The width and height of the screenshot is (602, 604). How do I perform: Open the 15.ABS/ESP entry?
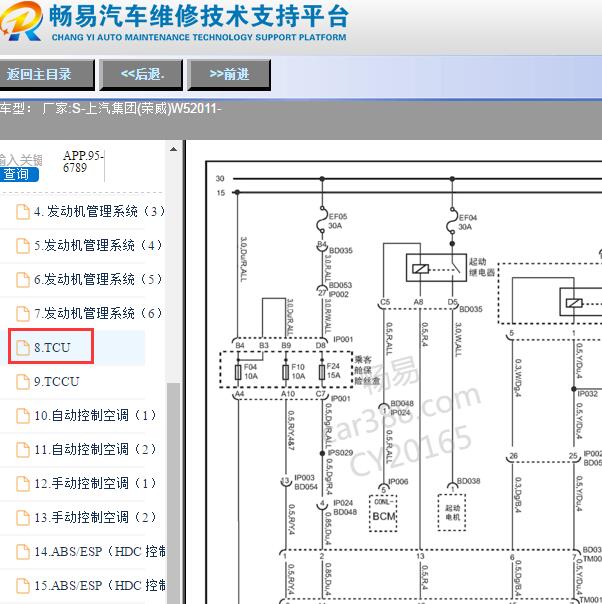coord(100,585)
